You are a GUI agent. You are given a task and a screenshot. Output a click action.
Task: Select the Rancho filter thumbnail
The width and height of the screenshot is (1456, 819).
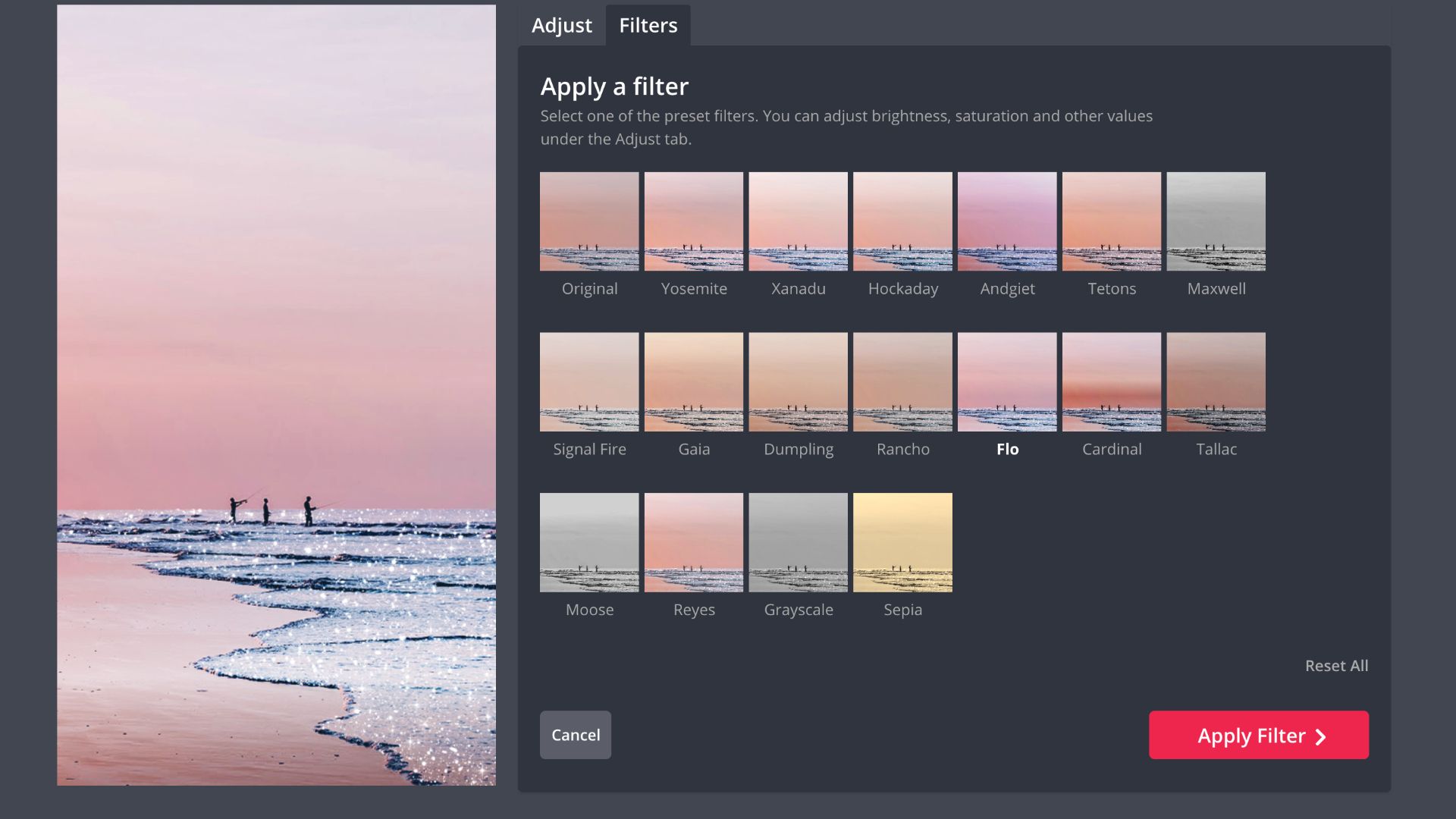coord(902,382)
